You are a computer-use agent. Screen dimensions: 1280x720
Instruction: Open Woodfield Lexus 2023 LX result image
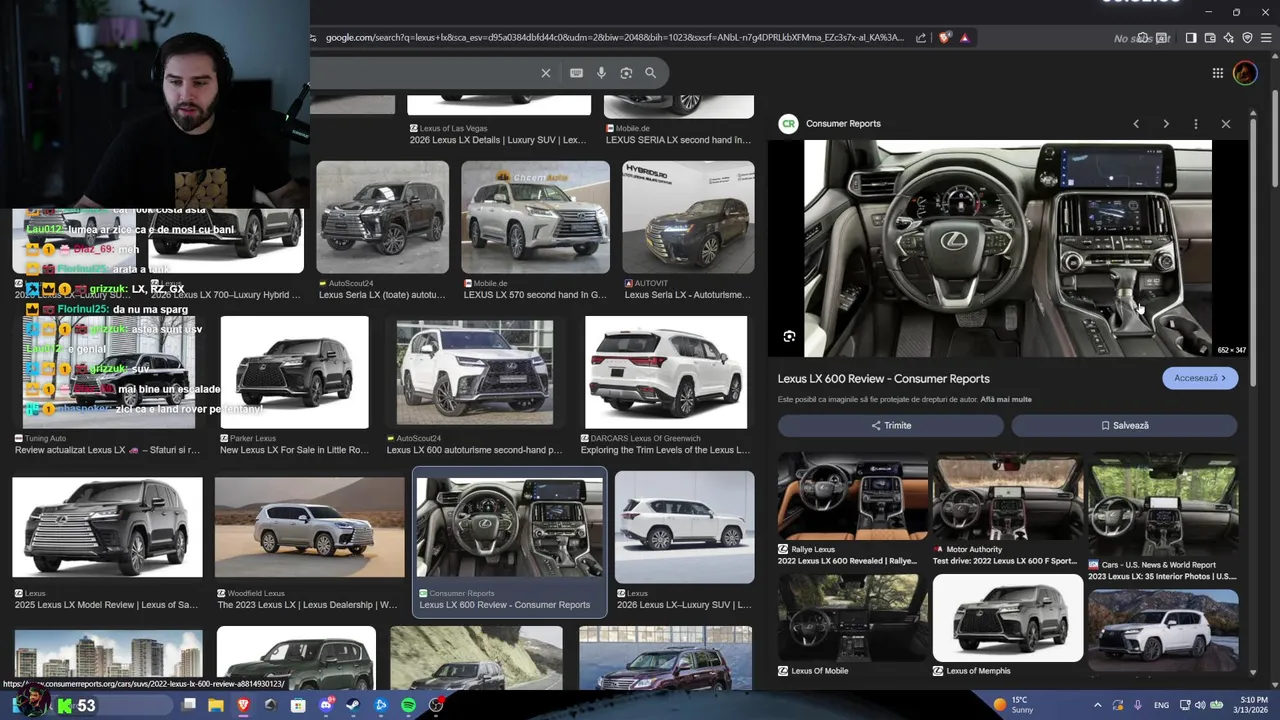click(x=309, y=527)
